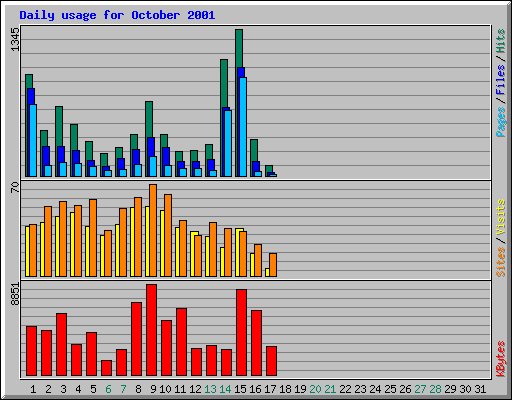Select the red KBytes bar for day 9
512x400 pixels.
151,330
